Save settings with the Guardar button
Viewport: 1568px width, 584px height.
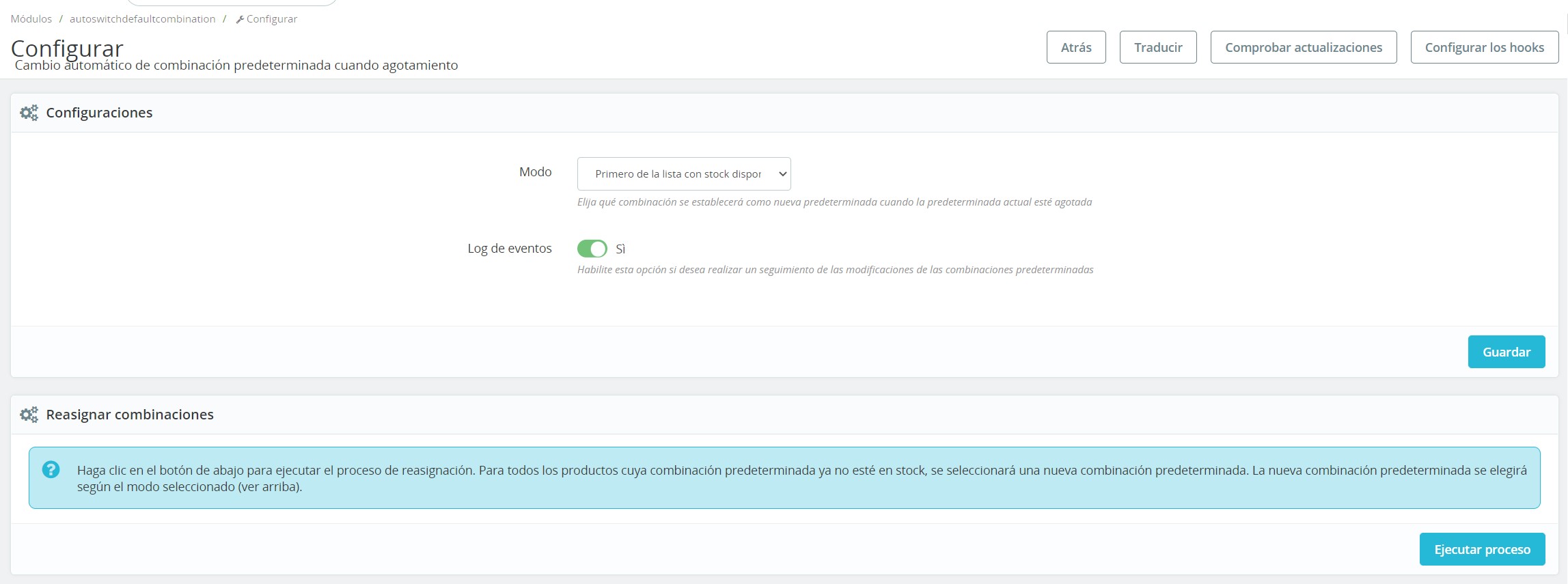point(1506,352)
